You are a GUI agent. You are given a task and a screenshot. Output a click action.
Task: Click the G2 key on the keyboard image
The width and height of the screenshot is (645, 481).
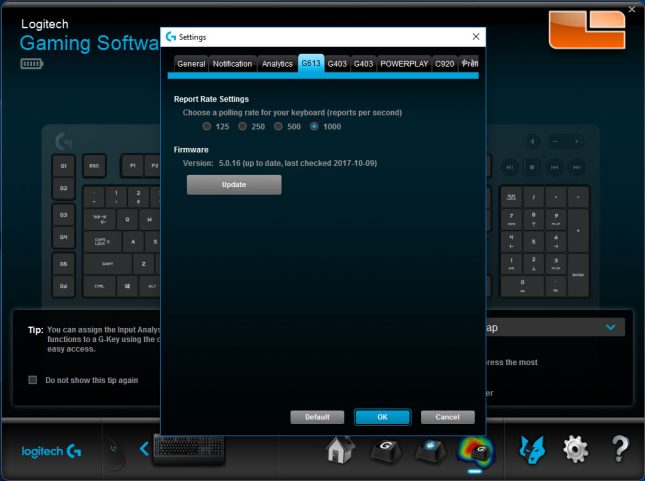[x=63, y=188]
